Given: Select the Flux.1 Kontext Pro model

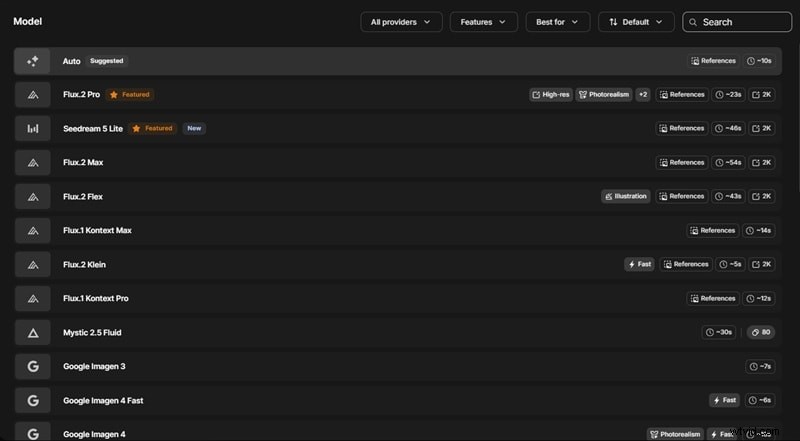Looking at the screenshot, I should click(96, 299).
